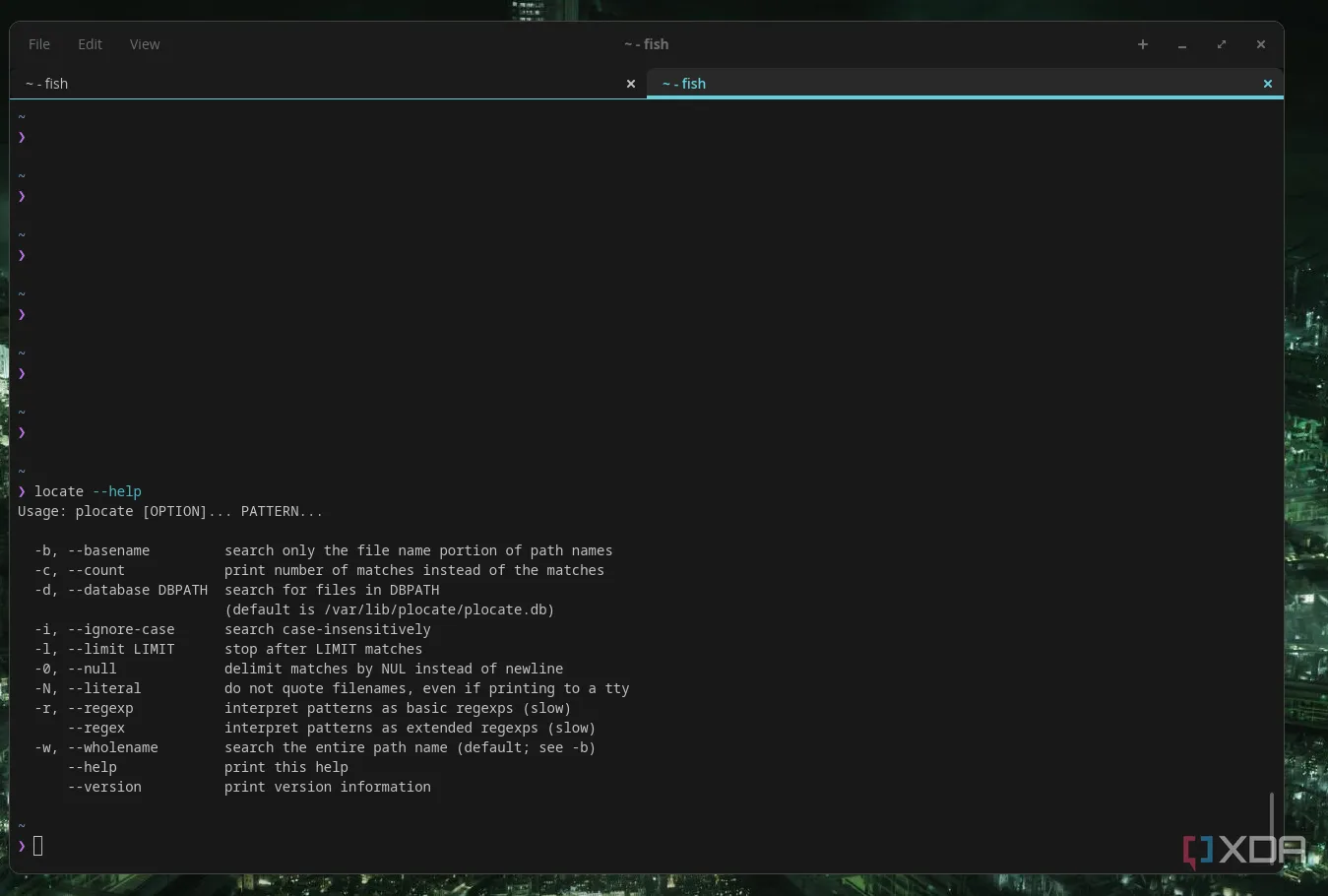Open the View menu
Viewport: 1328px width, 896px height.
[x=145, y=44]
